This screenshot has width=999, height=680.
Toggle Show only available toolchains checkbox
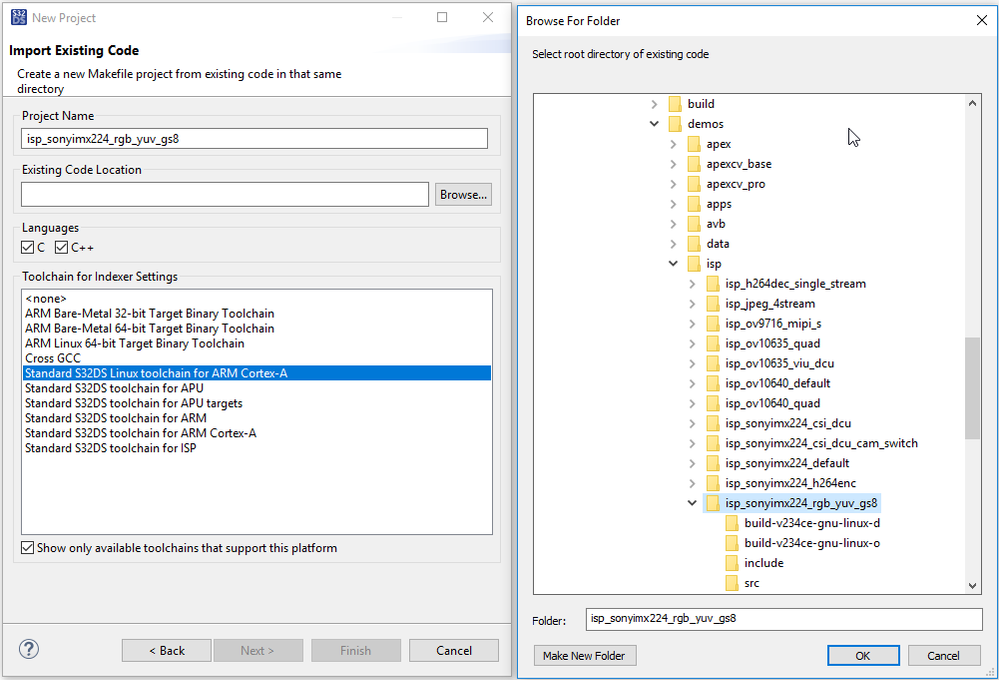tap(27, 547)
